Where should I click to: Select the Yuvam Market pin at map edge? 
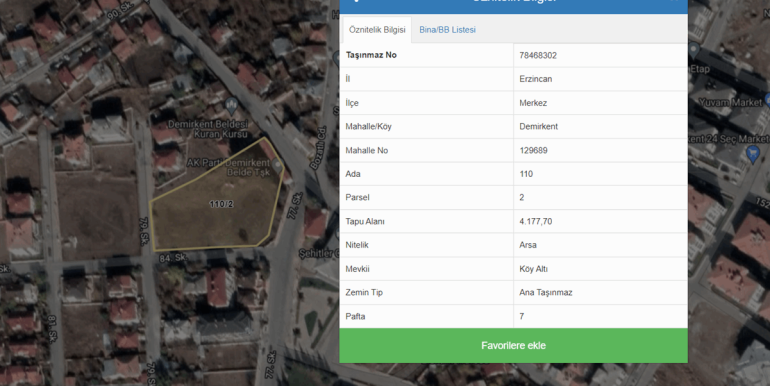pyautogui.click(x=767, y=98)
